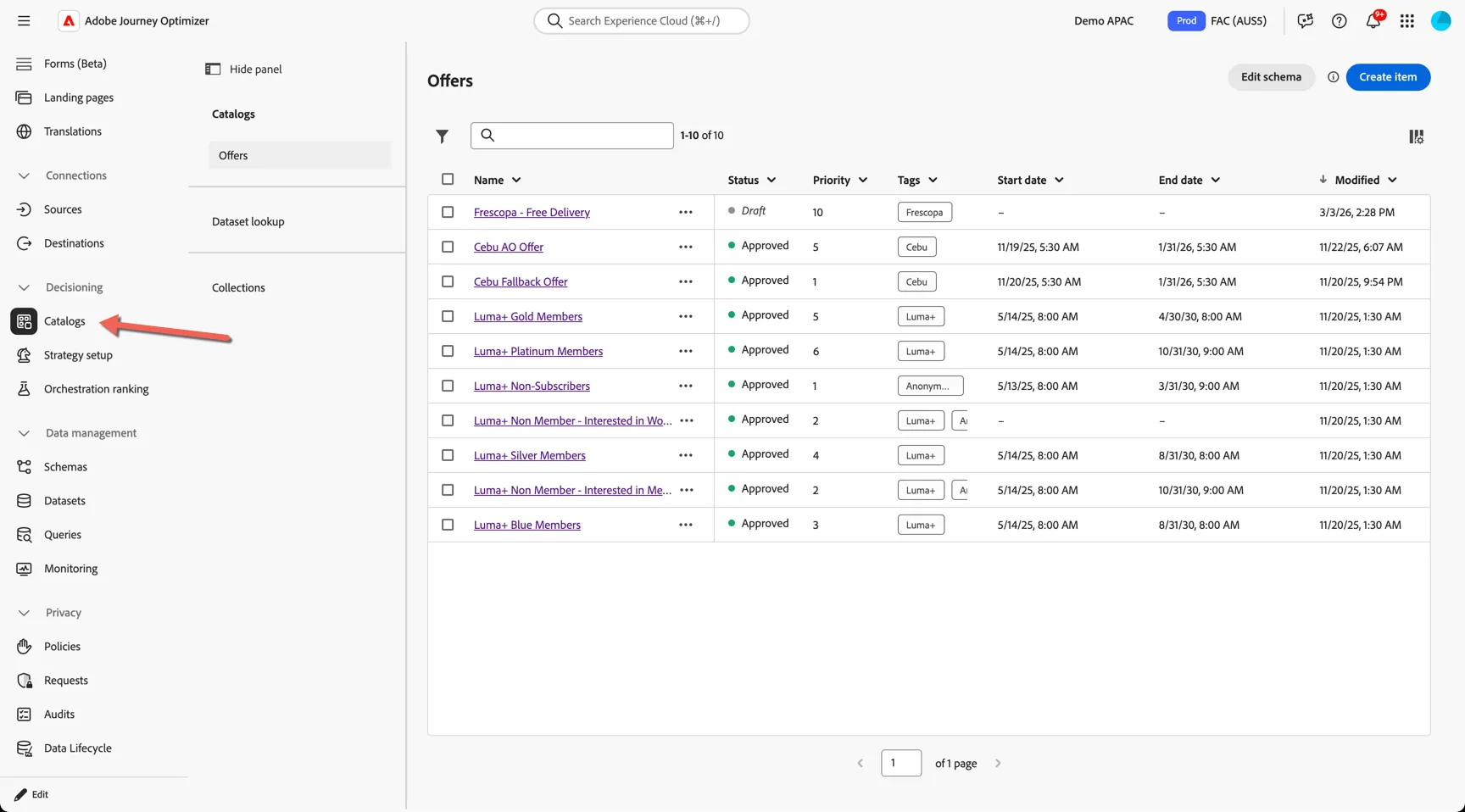The width and height of the screenshot is (1465, 812).
Task: Open the notifications bell
Action: click(1373, 20)
